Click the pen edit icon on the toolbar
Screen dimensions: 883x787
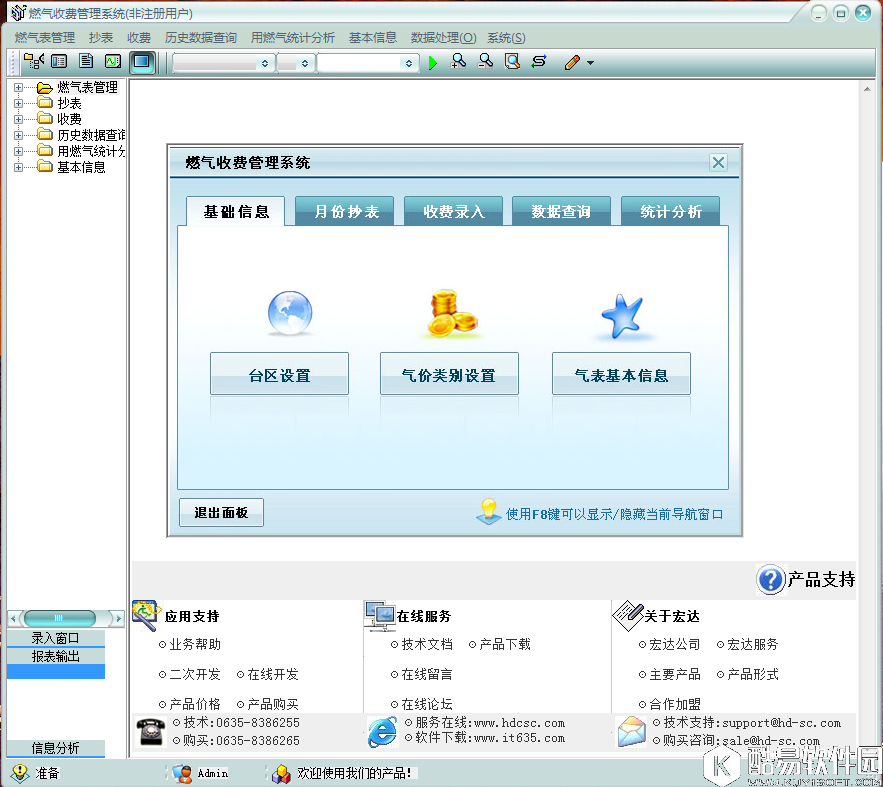pyautogui.click(x=572, y=61)
